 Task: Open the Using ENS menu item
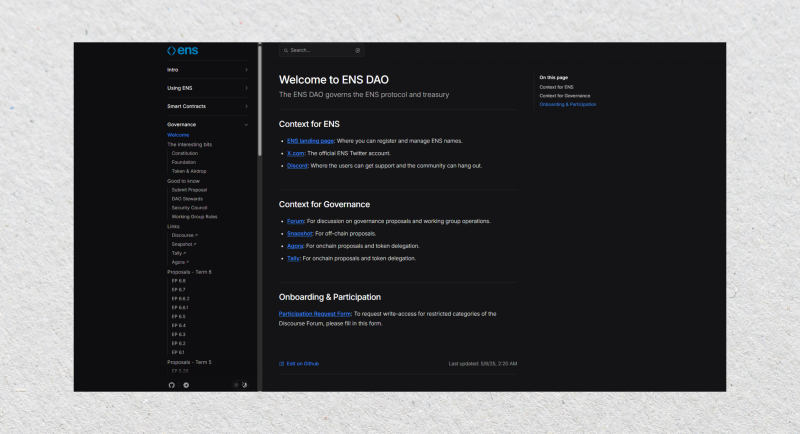click(208, 88)
